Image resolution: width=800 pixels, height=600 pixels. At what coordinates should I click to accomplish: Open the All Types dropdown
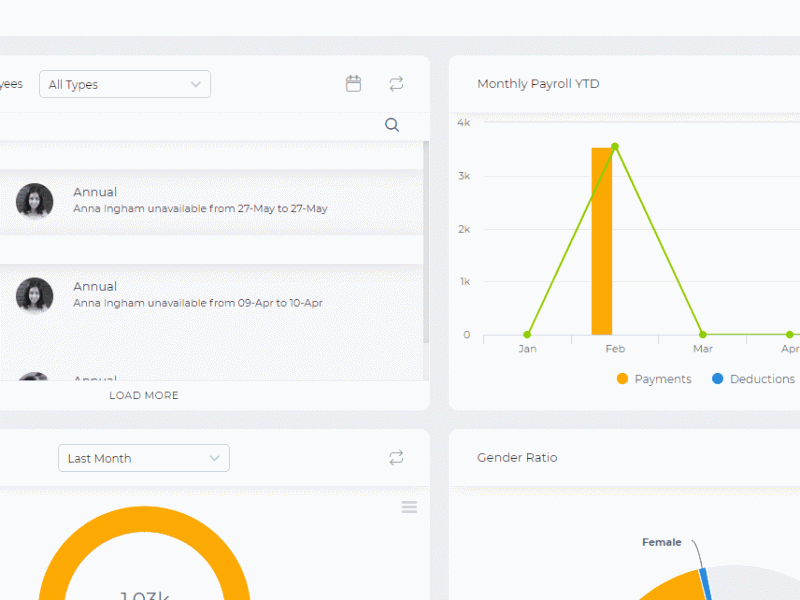125,84
